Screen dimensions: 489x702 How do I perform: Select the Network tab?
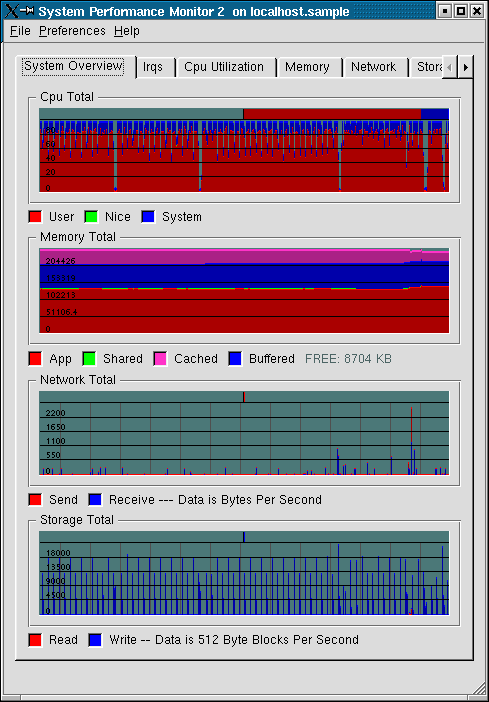pos(373,67)
